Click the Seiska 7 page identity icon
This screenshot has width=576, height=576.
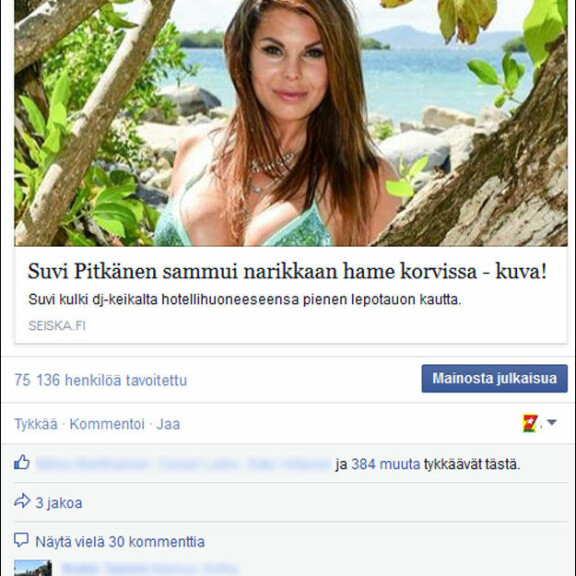tap(530, 423)
